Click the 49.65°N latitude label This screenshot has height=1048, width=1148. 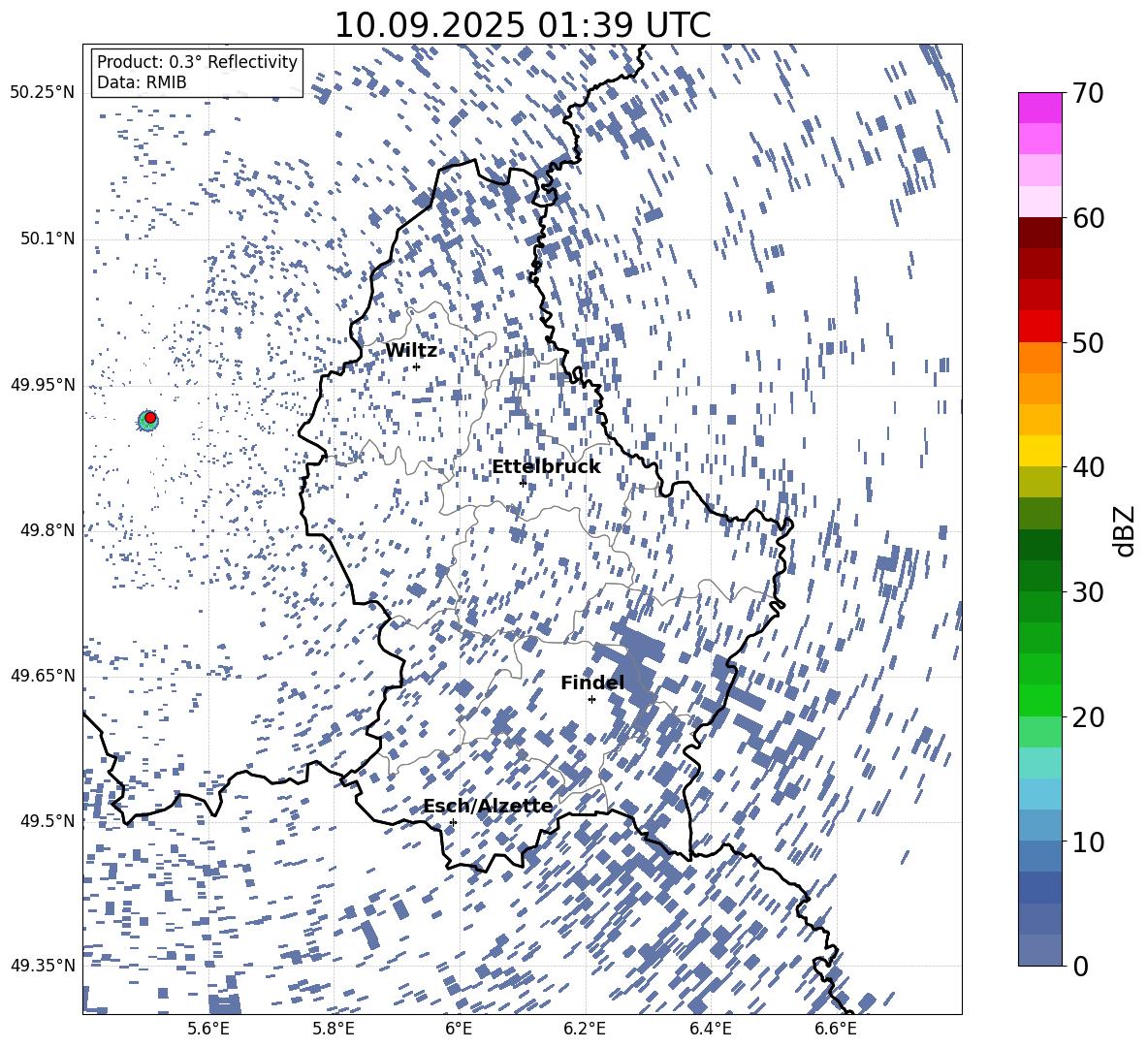tap(43, 675)
